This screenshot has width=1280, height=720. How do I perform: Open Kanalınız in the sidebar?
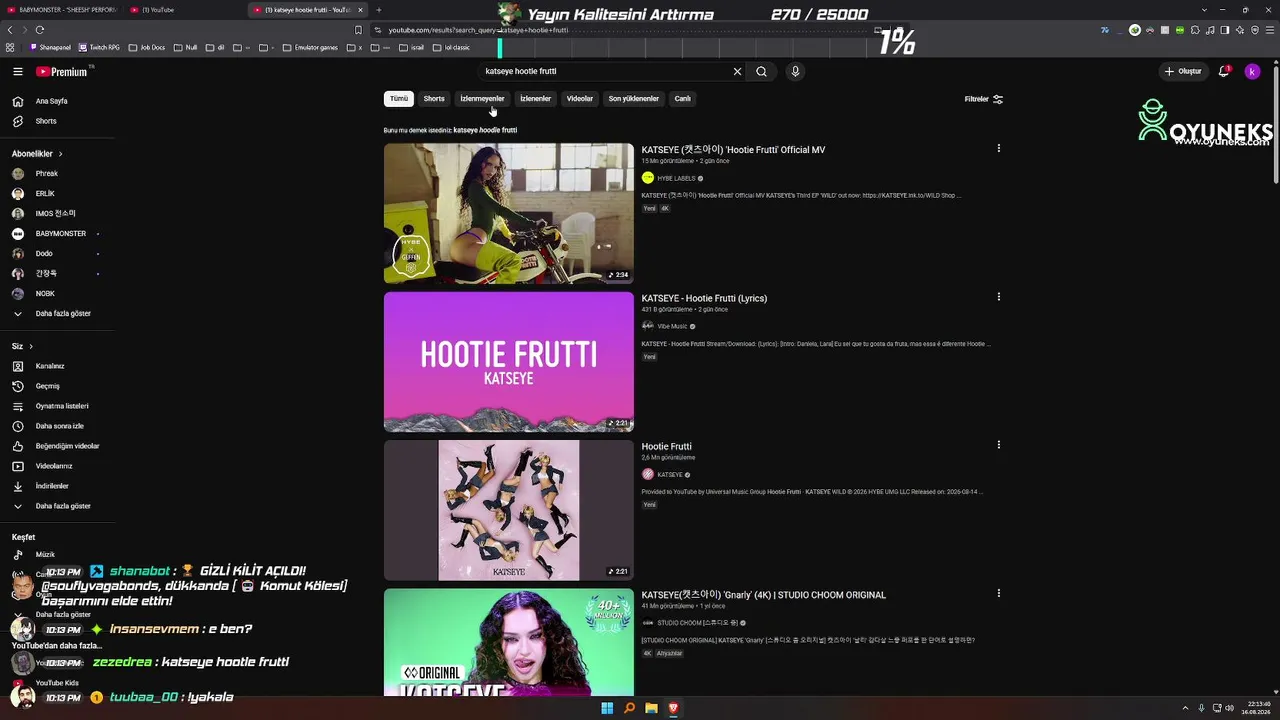click(x=58, y=366)
